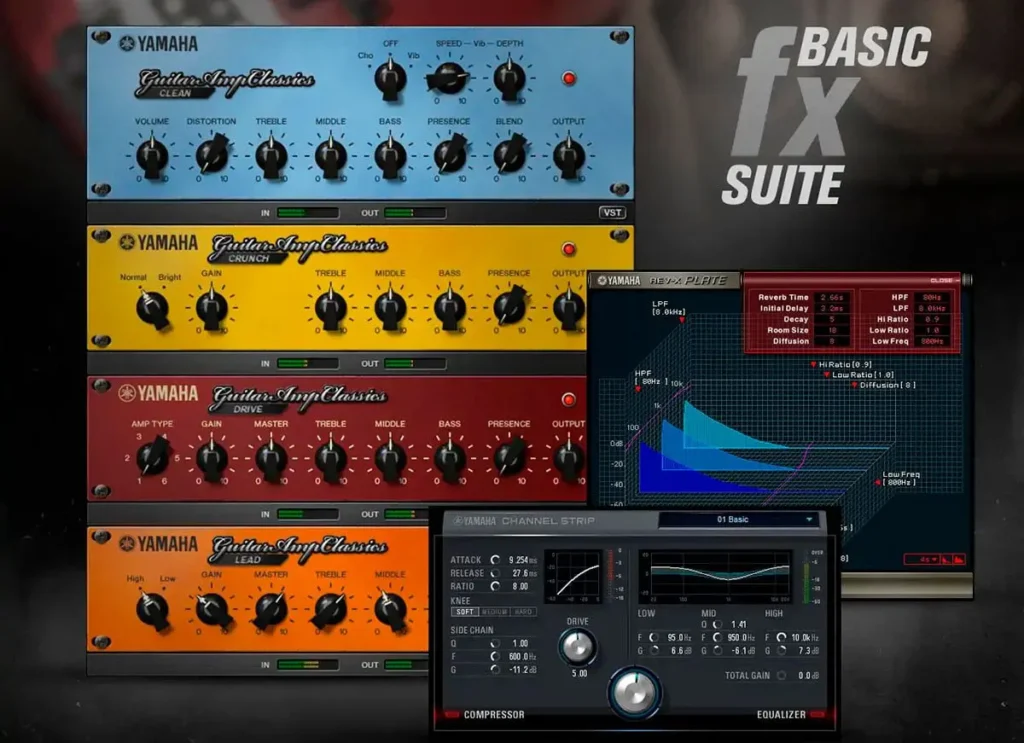Adjust the compressor ATTACK mini knob
The width and height of the screenshot is (1024, 743).
pyautogui.click(x=495, y=560)
